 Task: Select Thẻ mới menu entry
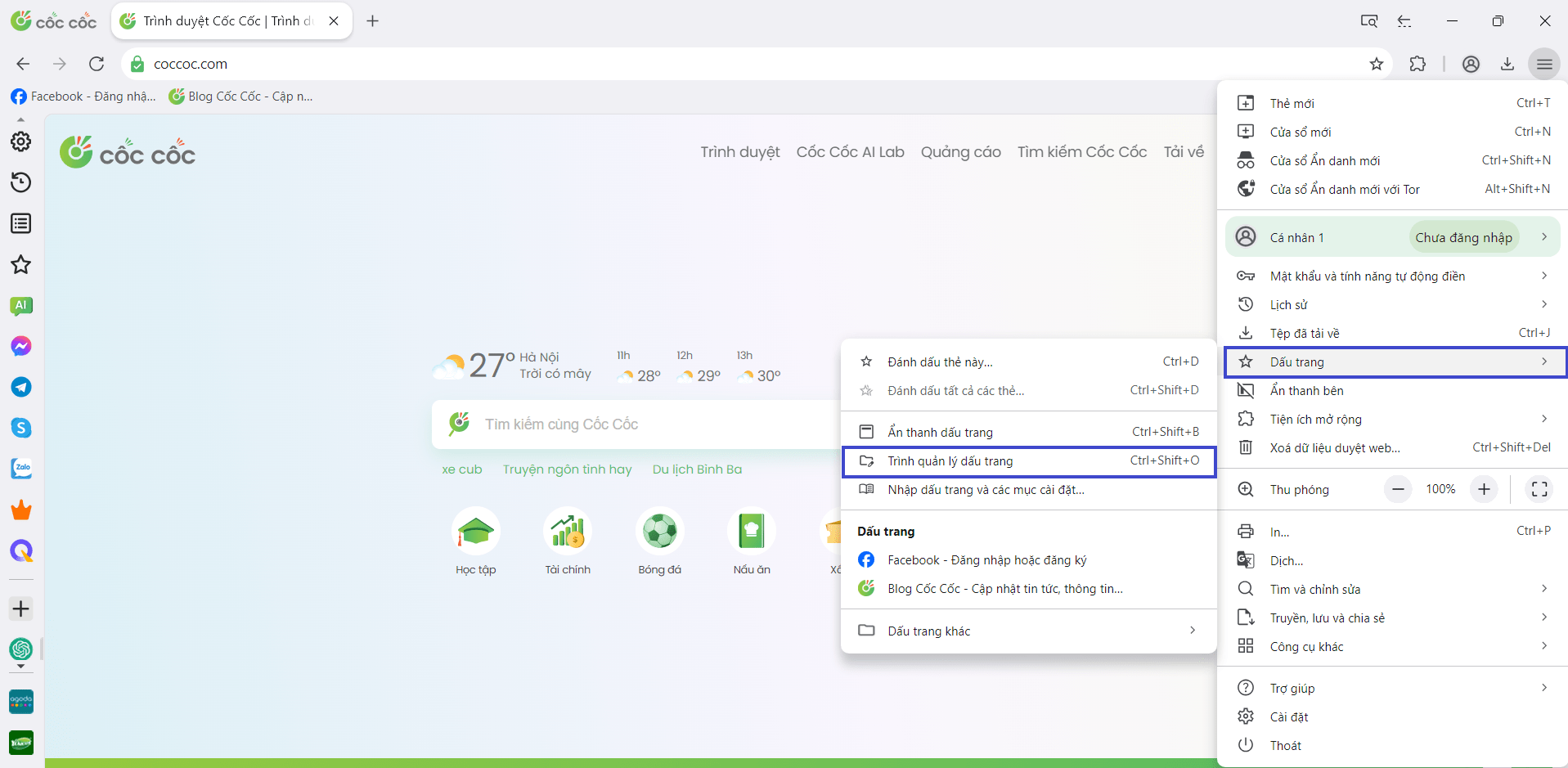[1393, 103]
